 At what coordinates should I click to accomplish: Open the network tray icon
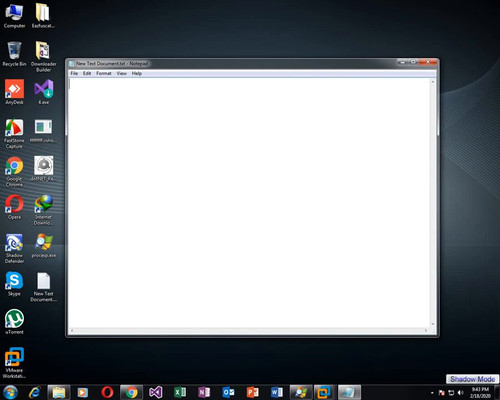(451, 393)
